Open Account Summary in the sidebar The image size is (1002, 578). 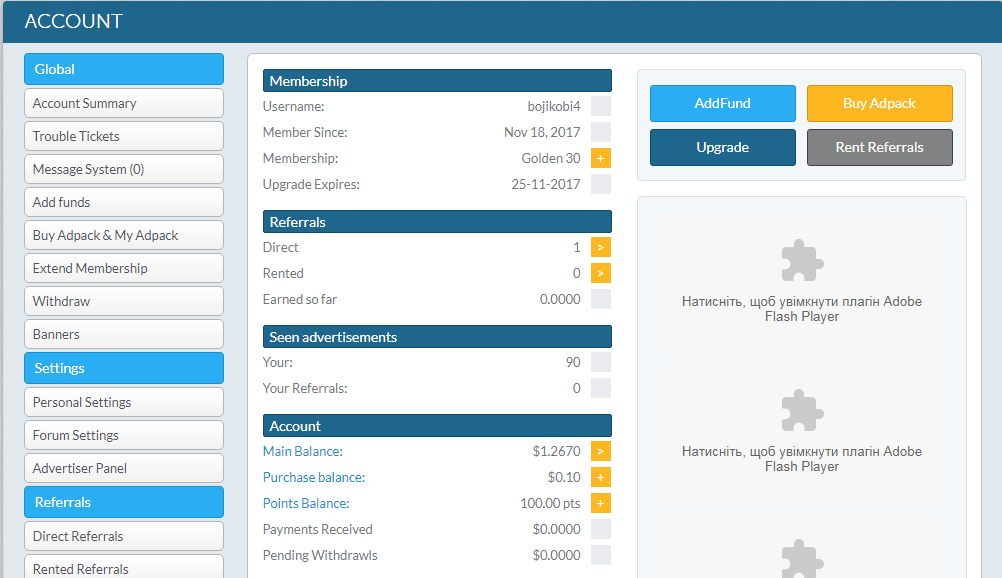124,103
